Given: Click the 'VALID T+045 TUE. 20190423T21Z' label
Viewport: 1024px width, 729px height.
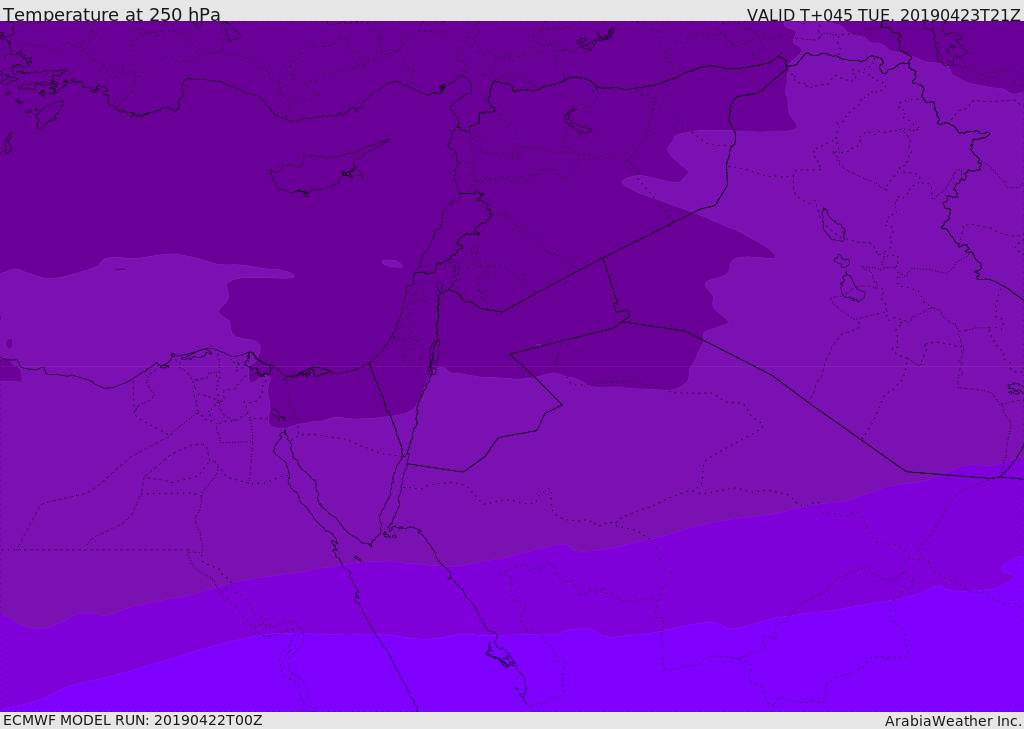Looking at the screenshot, I should (884, 14).
